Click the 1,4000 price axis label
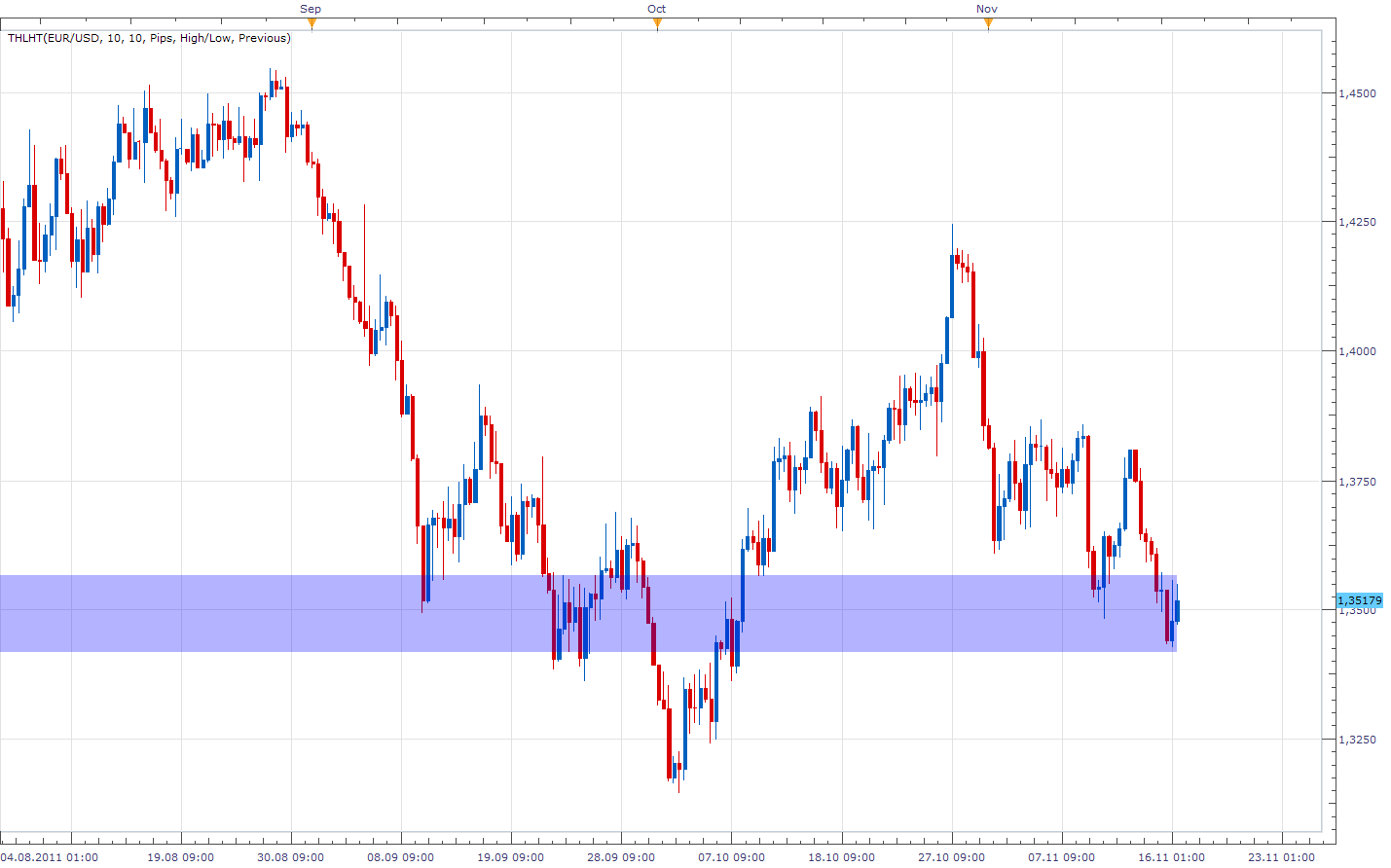The height and width of the screenshot is (868, 1391). (x=1358, y=351)
